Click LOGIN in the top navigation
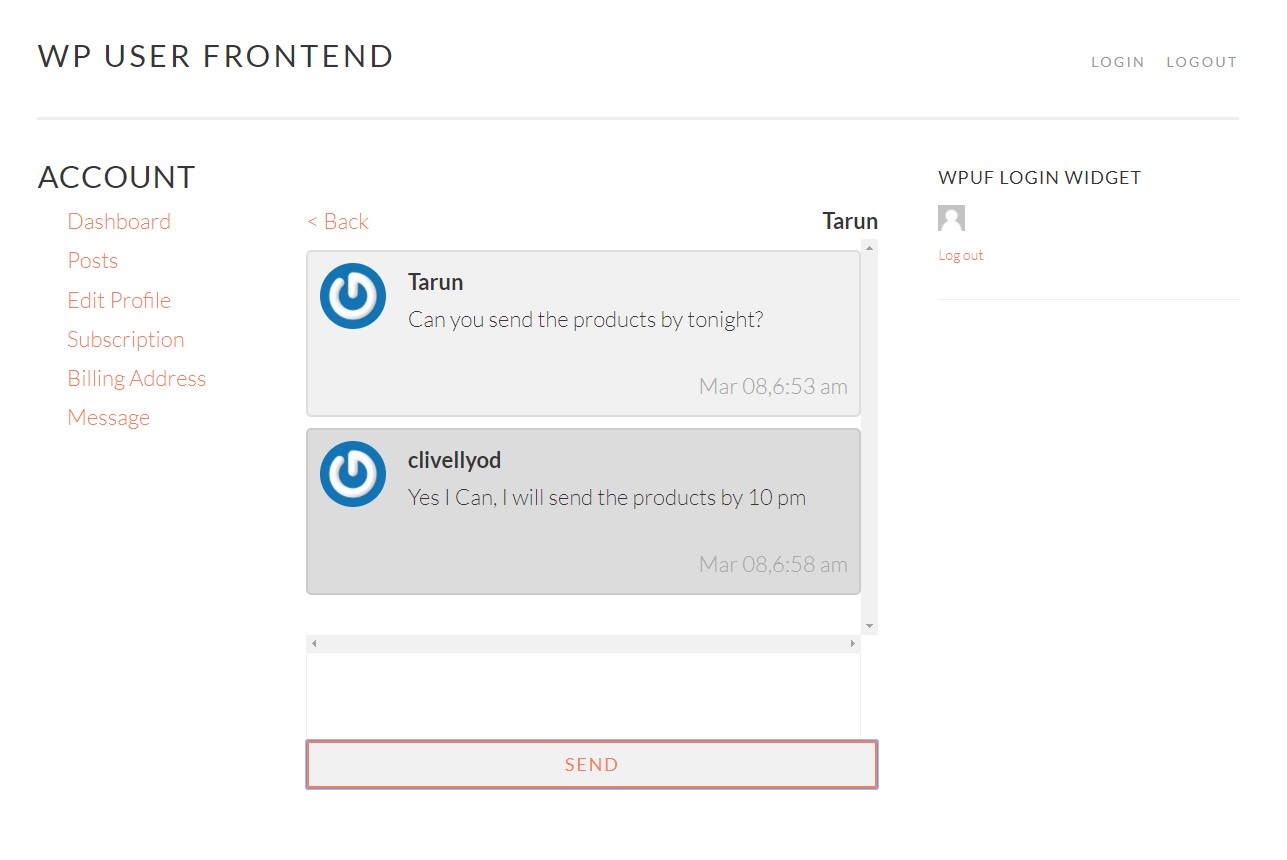1287x860 pixels. (x=1117, y=61)
